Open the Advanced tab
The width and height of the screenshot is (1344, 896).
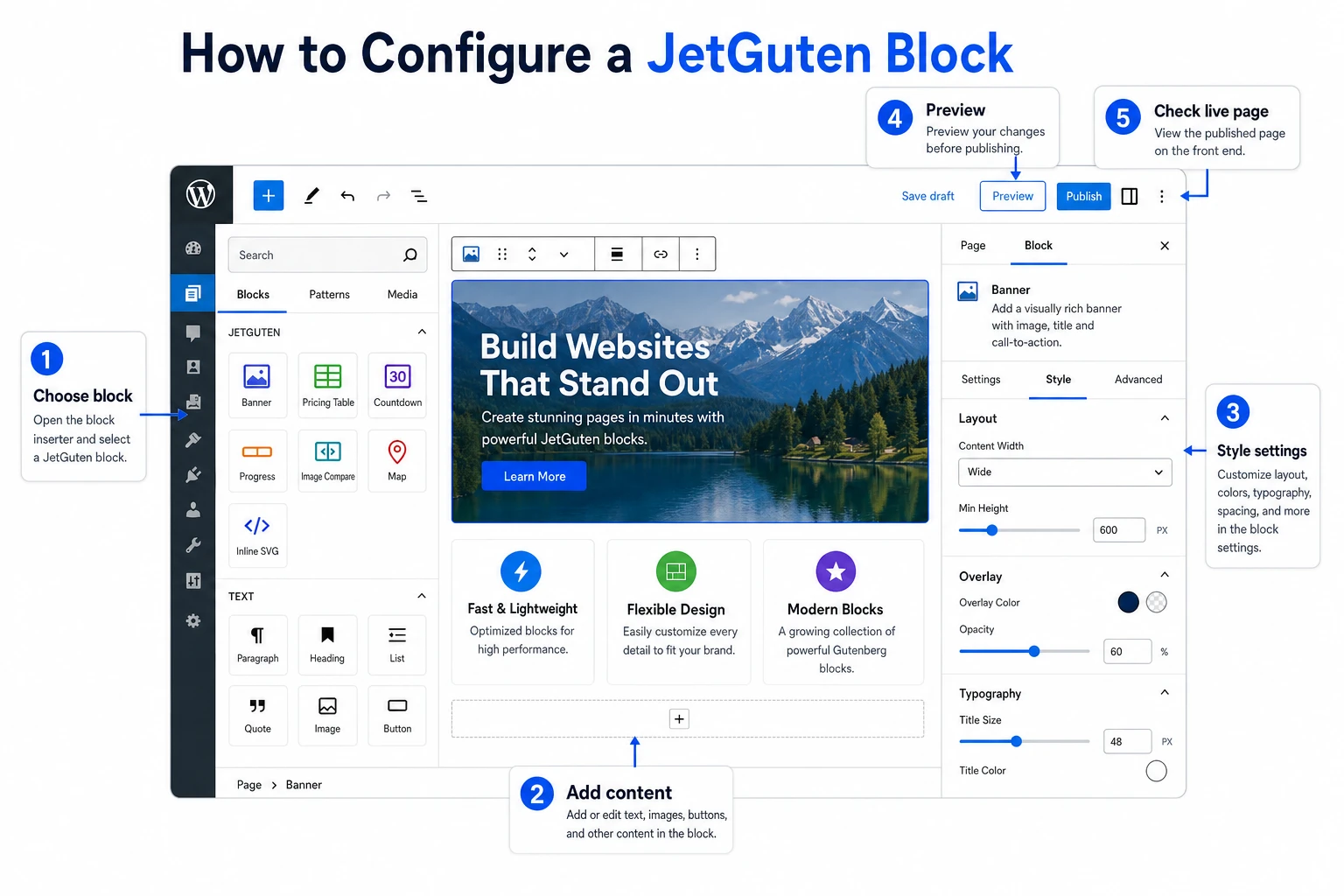click(1138, 380)
